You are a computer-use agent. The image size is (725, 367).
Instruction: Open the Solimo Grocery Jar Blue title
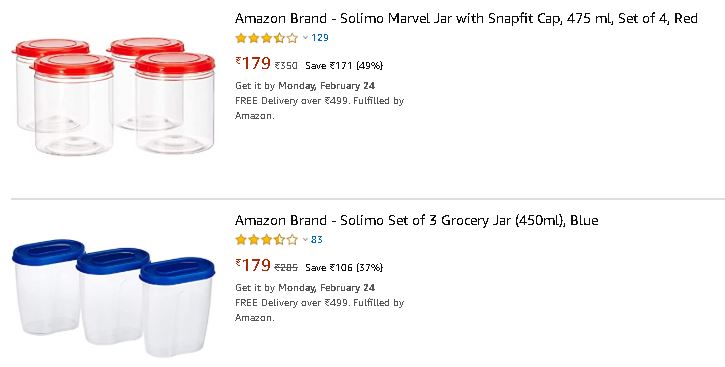(x=417, y=220)
